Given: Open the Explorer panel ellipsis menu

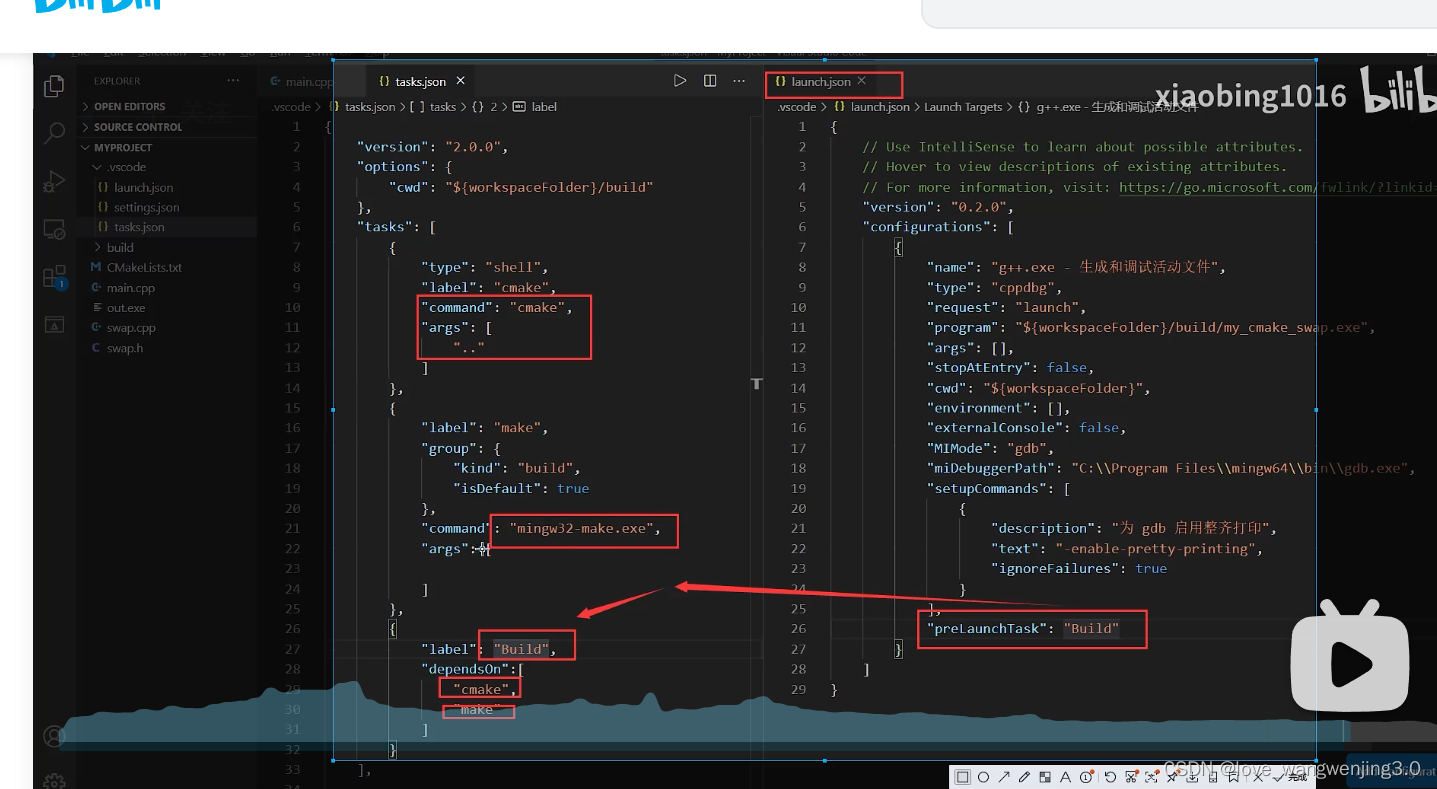Looking at the screenshot, I should coord(233,81).
